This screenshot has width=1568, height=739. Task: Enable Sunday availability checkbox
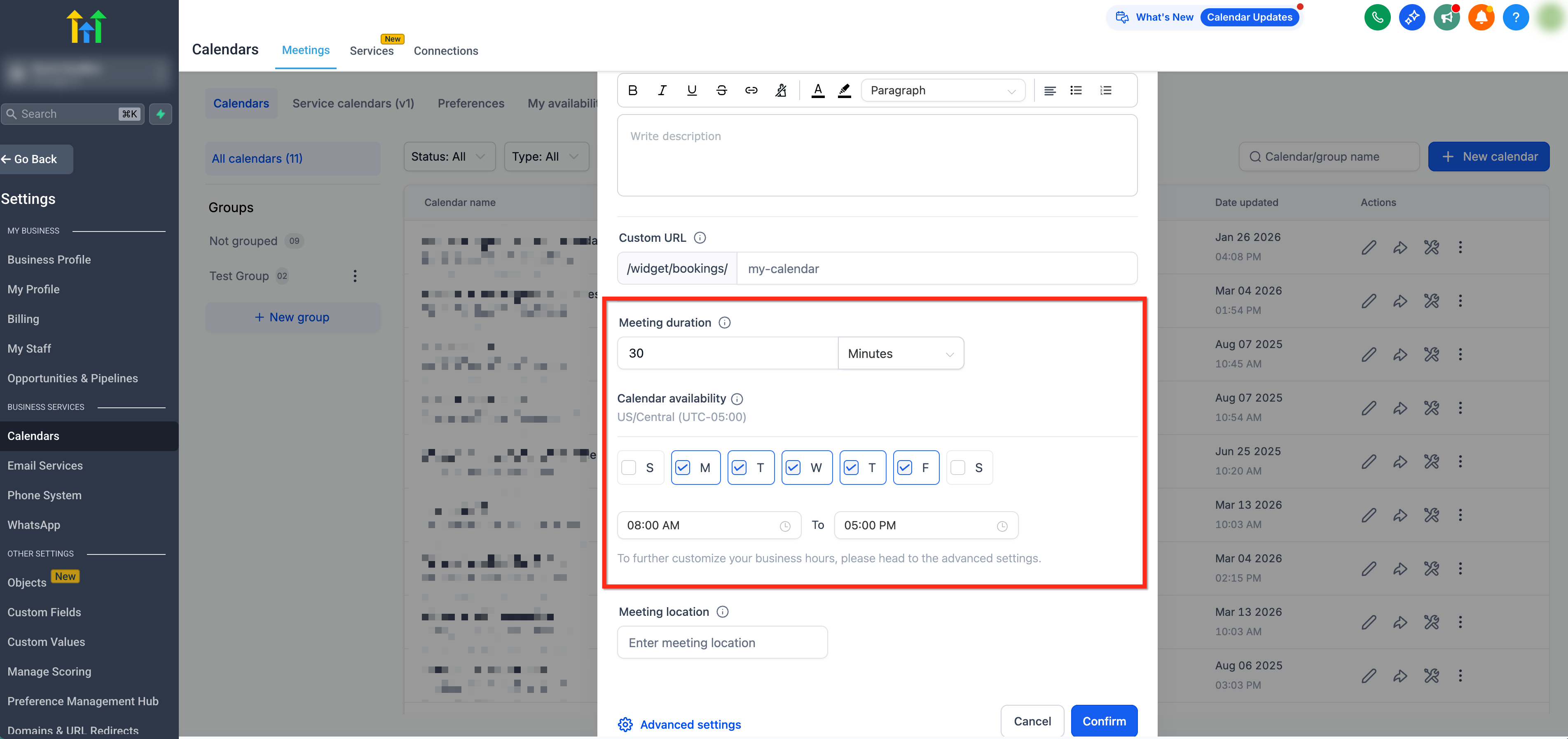tap(629, 468)
